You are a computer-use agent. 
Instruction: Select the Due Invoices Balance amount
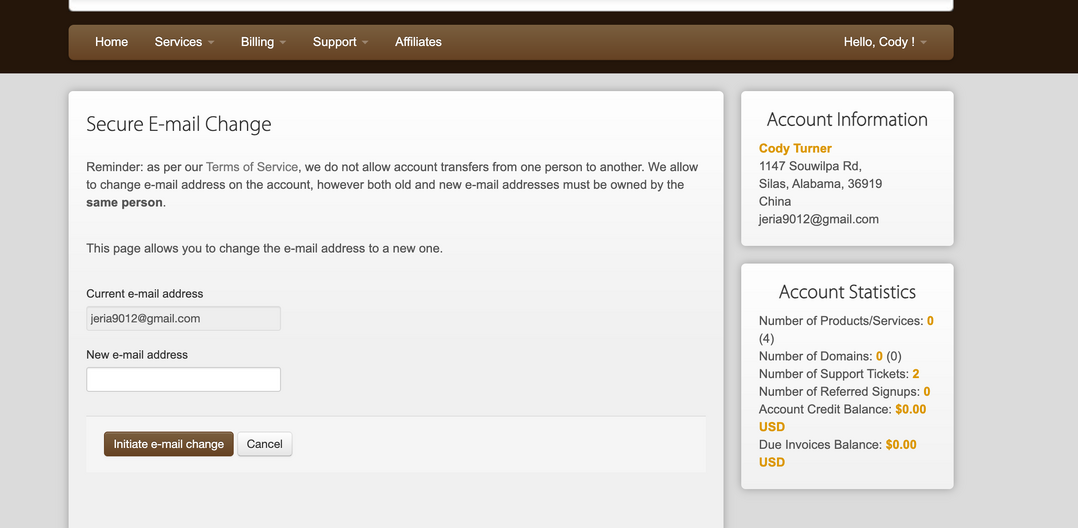(900, 444)
